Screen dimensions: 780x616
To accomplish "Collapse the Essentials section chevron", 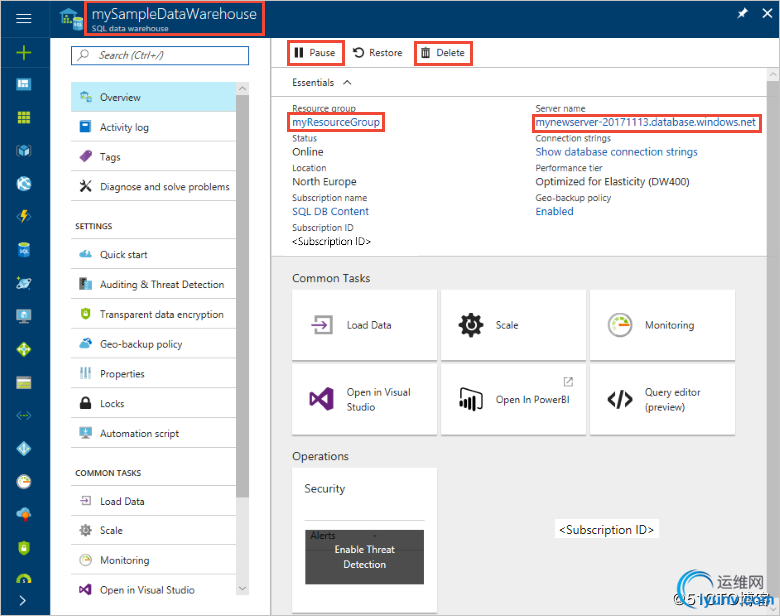I will click(x=347, y=83).
